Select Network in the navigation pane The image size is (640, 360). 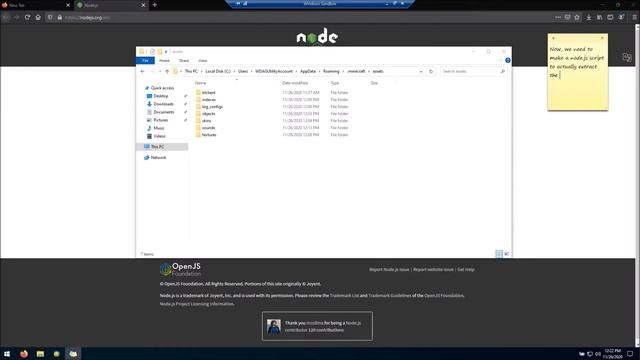(158, 158)
